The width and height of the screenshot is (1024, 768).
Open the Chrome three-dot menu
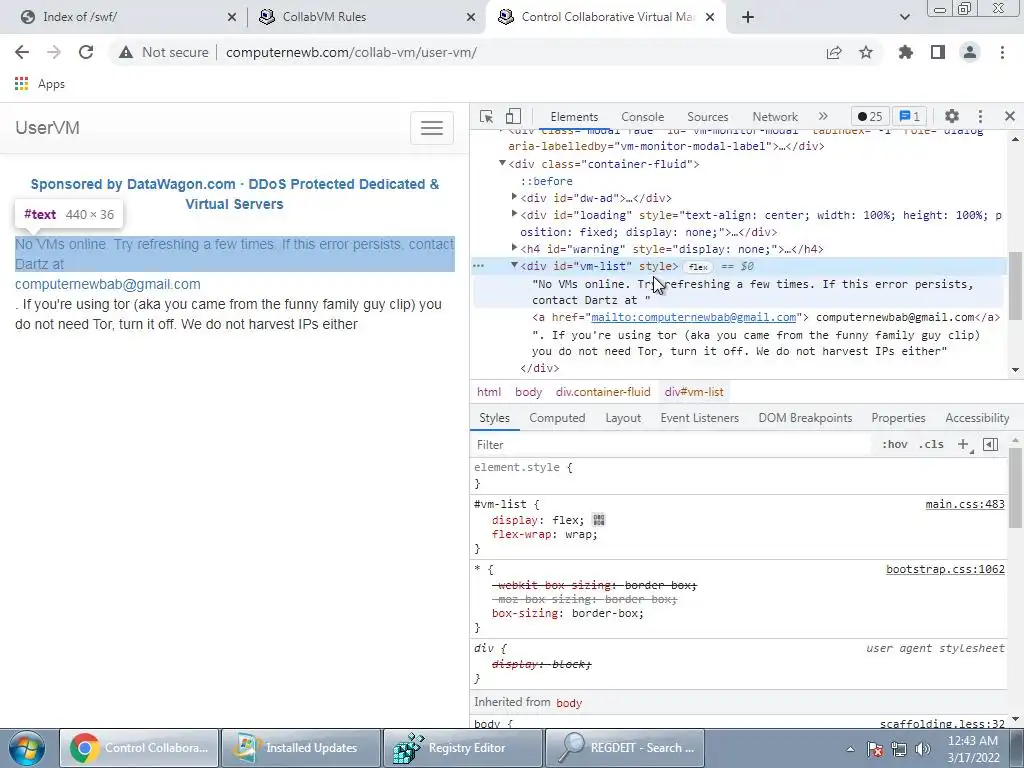1002,52
